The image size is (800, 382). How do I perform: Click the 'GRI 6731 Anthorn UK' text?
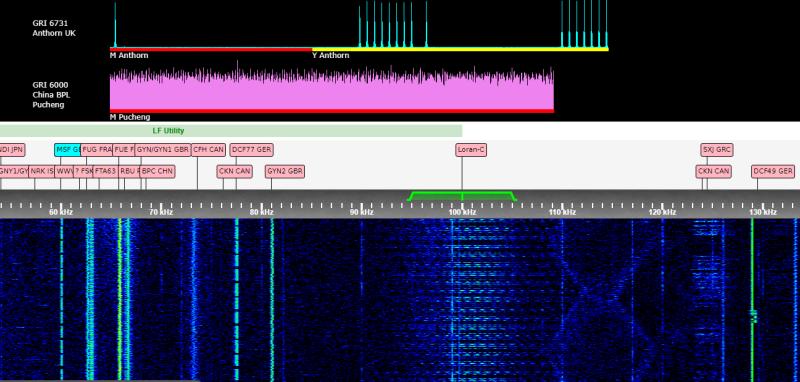click(x=54, y=28)
